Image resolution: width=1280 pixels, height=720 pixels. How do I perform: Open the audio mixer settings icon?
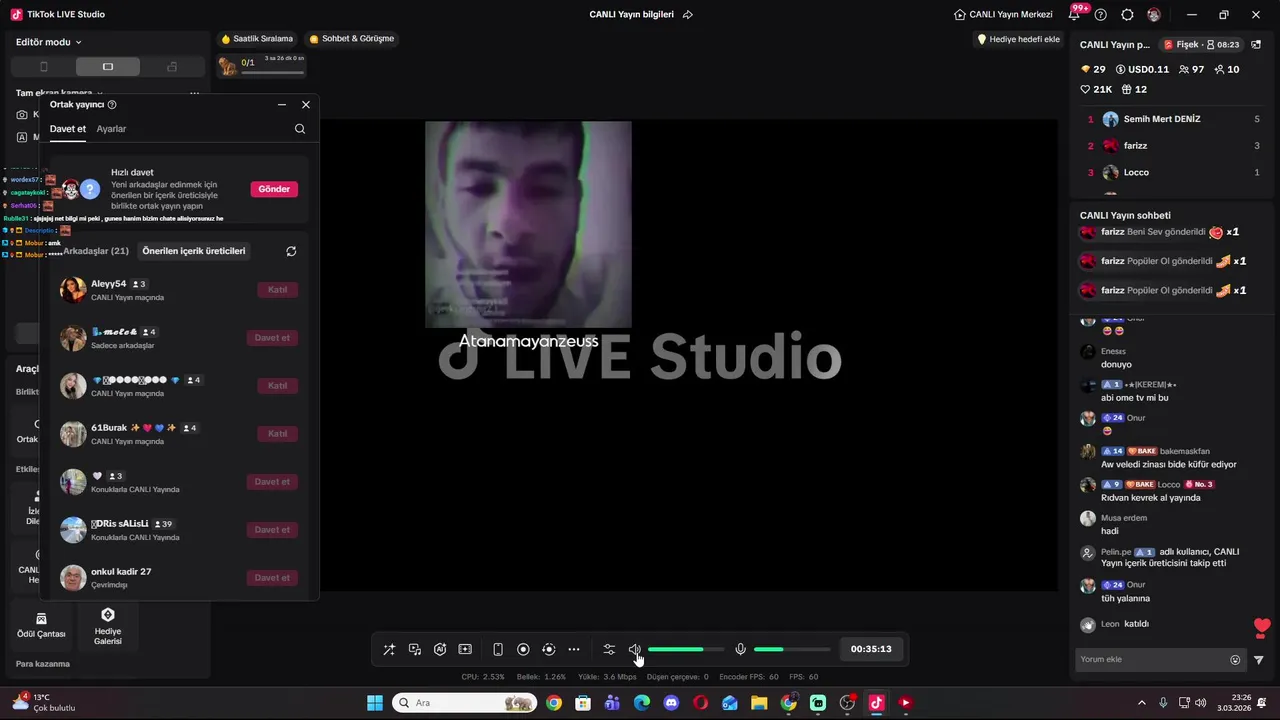[x=609, y=649]
